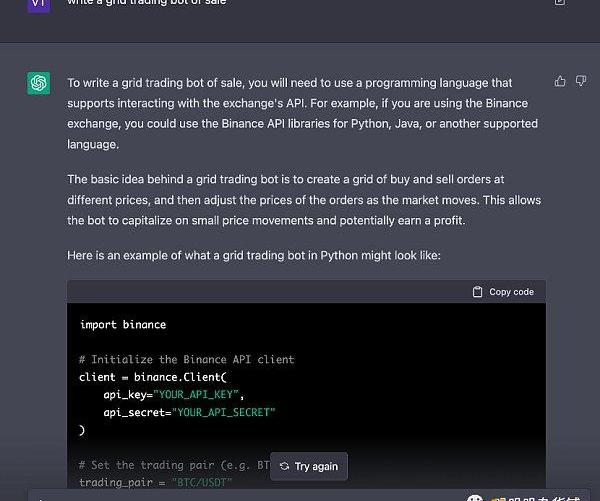The image size is (600, 501).
Task: Click the "# Set the trading pair" comment
Action: (x=170, y=465)
